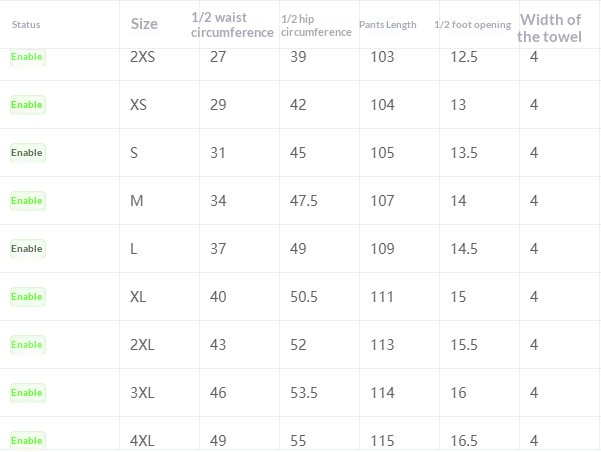Select the 3XL size cell

click(x=142, y=393)
